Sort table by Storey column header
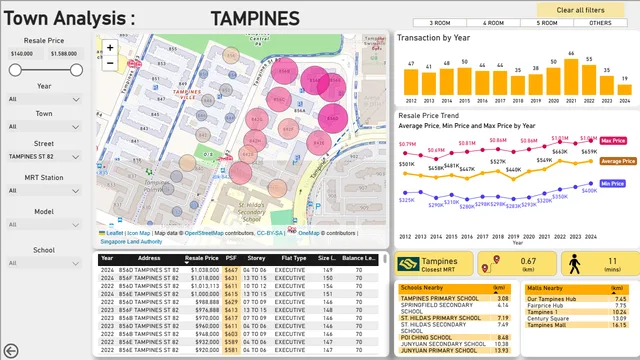Screen dimensions: 640x360 pyautogui.click(x=256, y=258)
